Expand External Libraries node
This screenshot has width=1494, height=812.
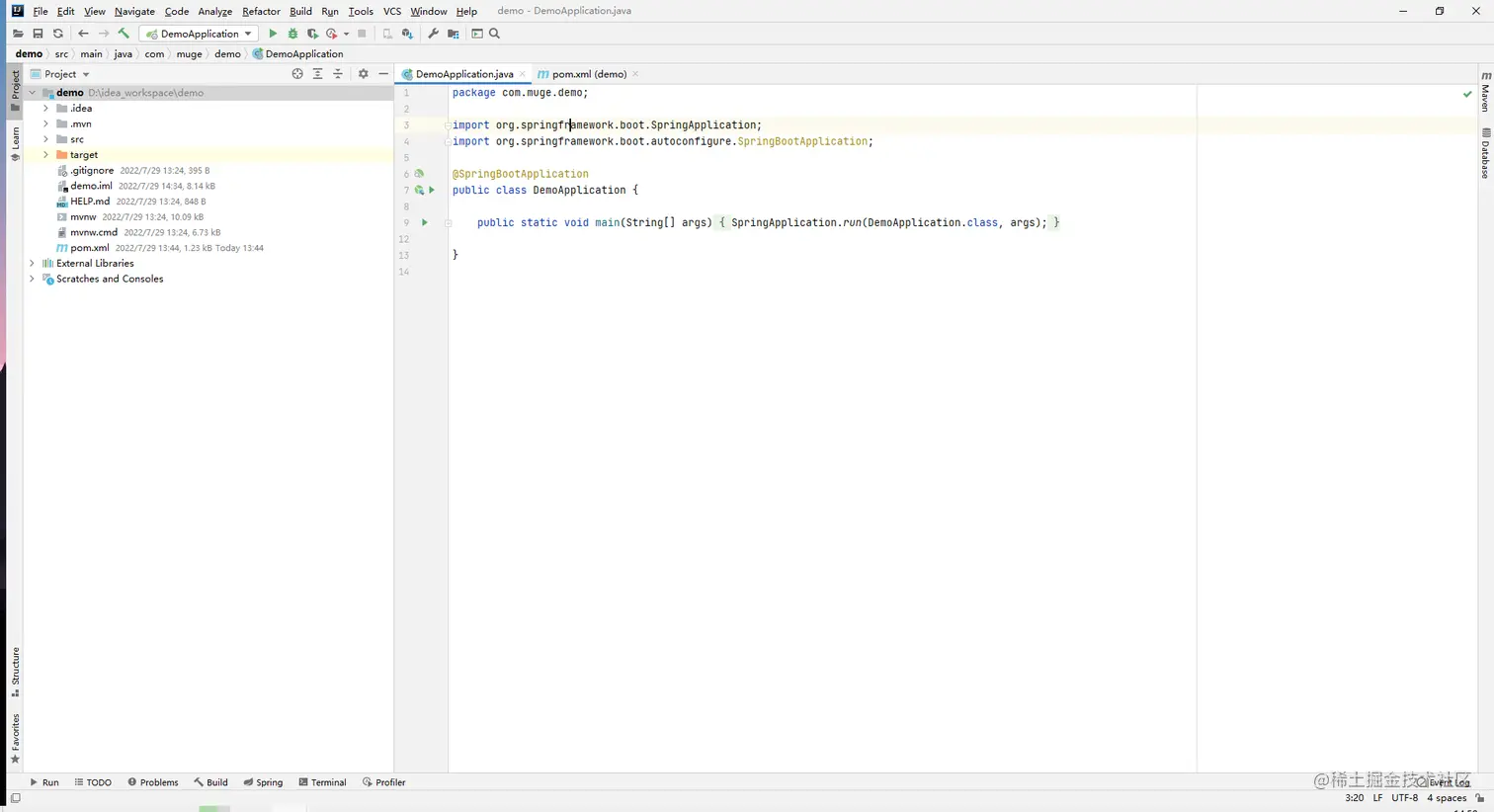pyautogui.click(x=32, y=264)
